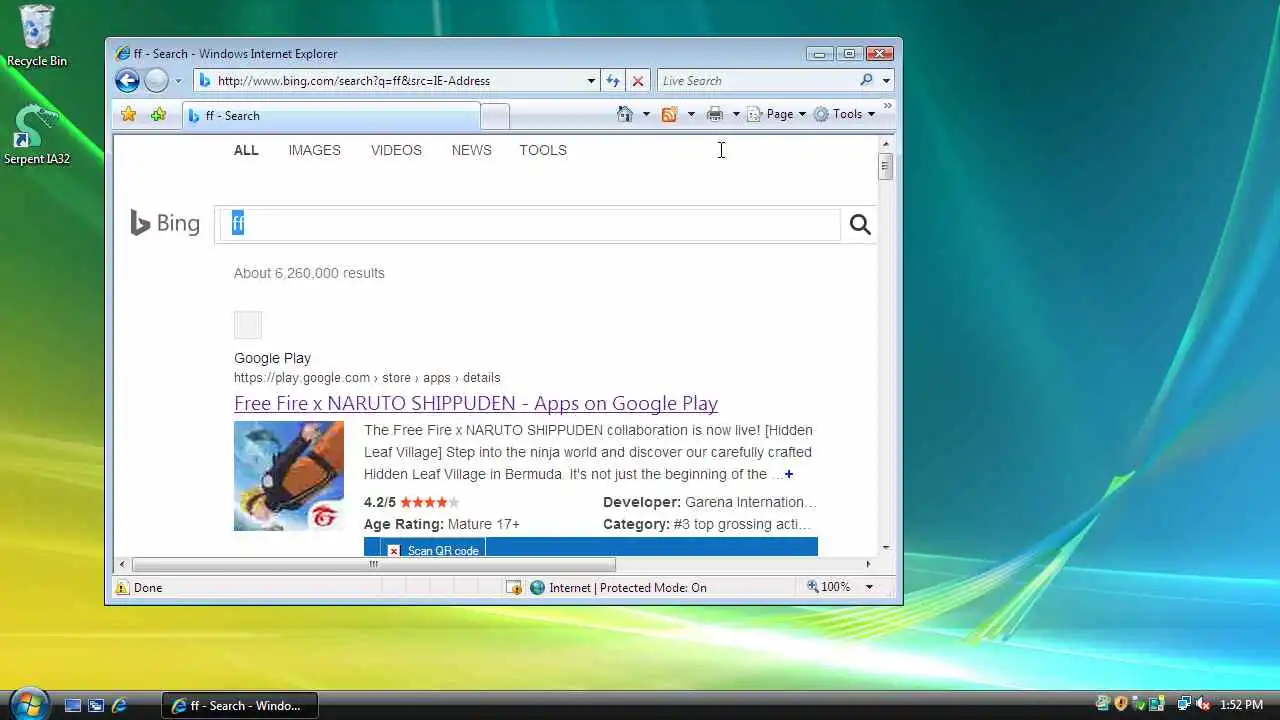
Task: Click inside the Live Search box
Action: point(757,81)
